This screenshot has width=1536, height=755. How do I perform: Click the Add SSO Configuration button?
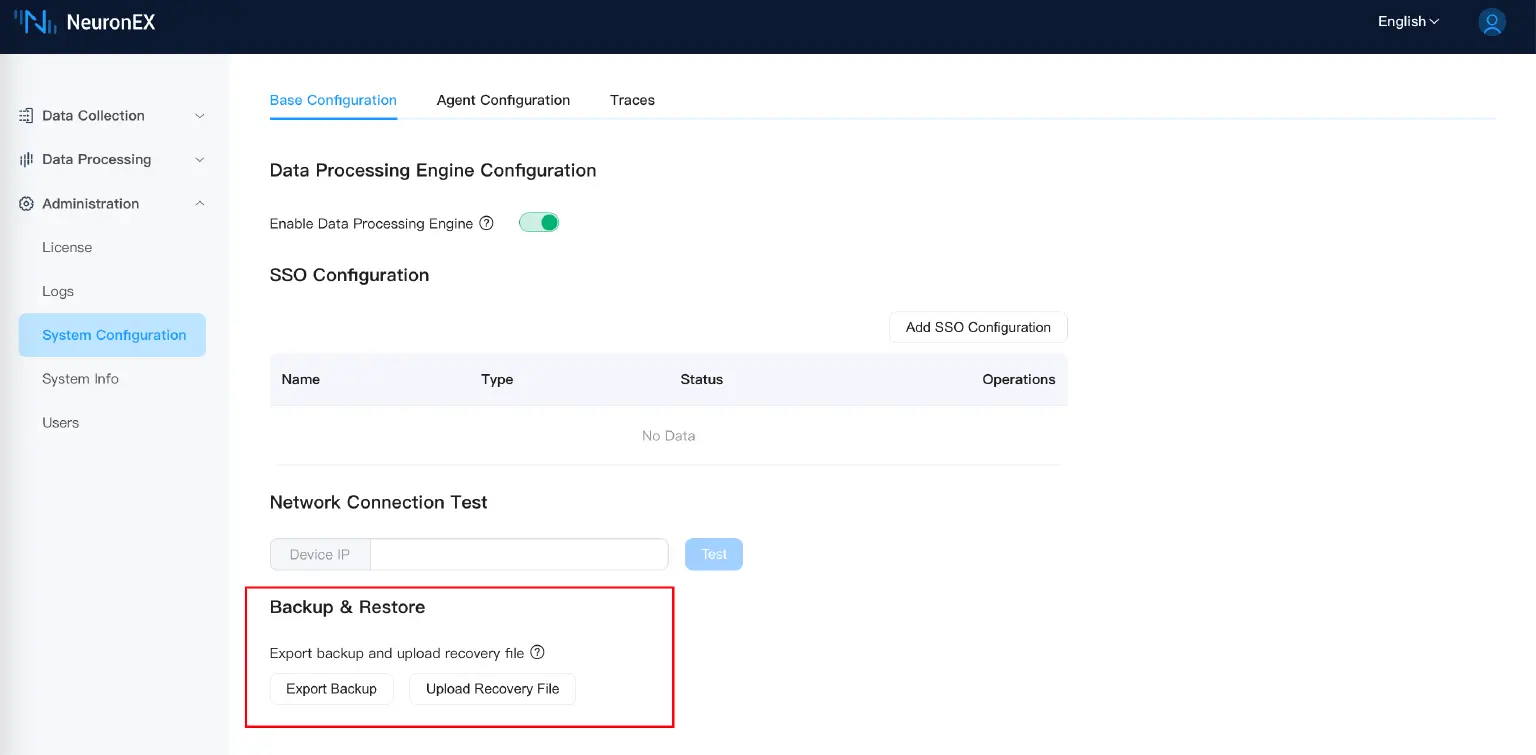click(x=977, y=327)
